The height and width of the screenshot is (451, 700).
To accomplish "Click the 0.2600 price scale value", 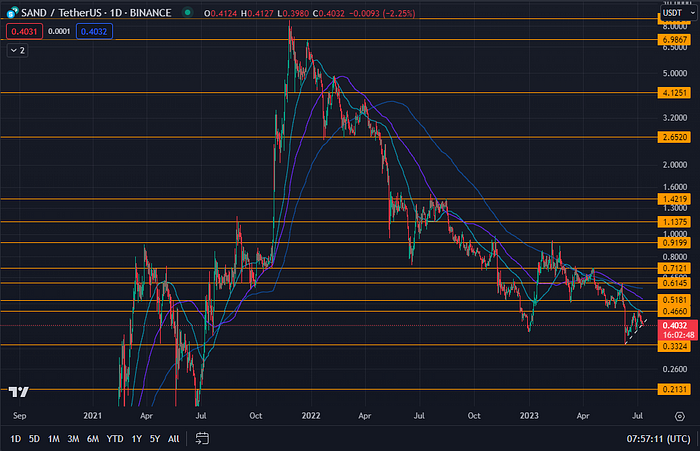I will [675, 369].
